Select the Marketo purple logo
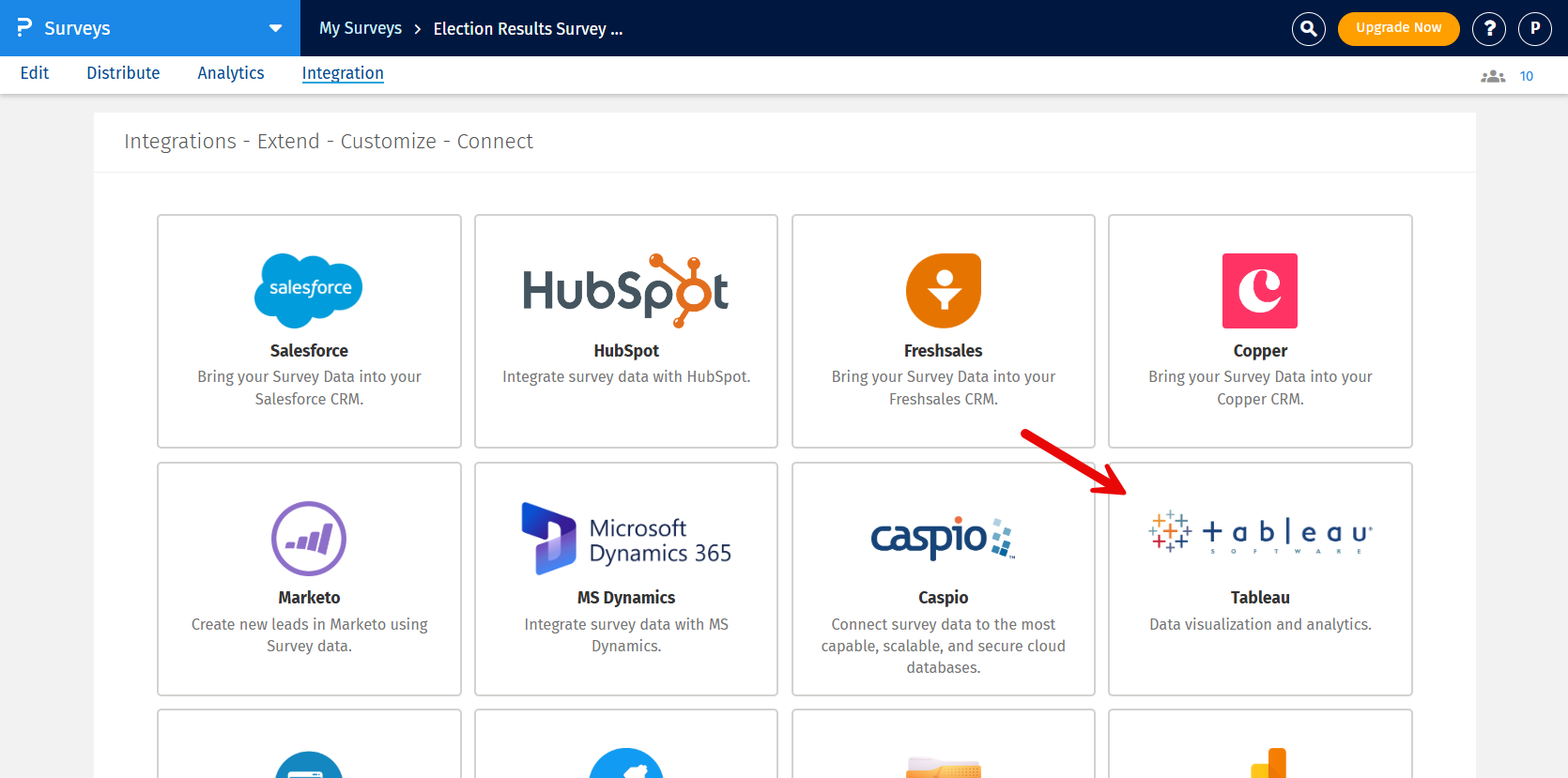The height and width of the screenshot is (778, 1568). point(309,538)
